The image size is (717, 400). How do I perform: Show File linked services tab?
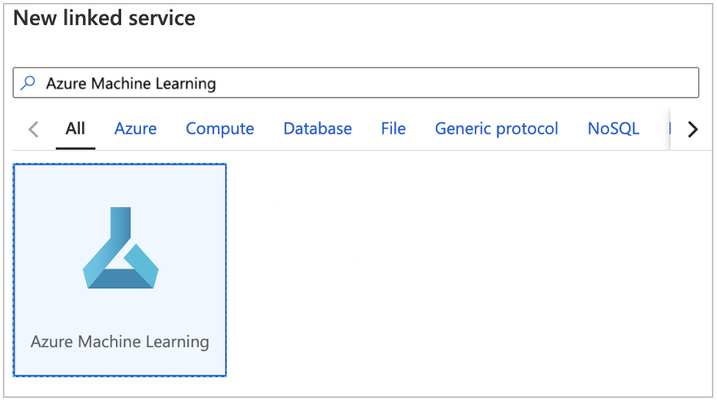click(393, 128)
